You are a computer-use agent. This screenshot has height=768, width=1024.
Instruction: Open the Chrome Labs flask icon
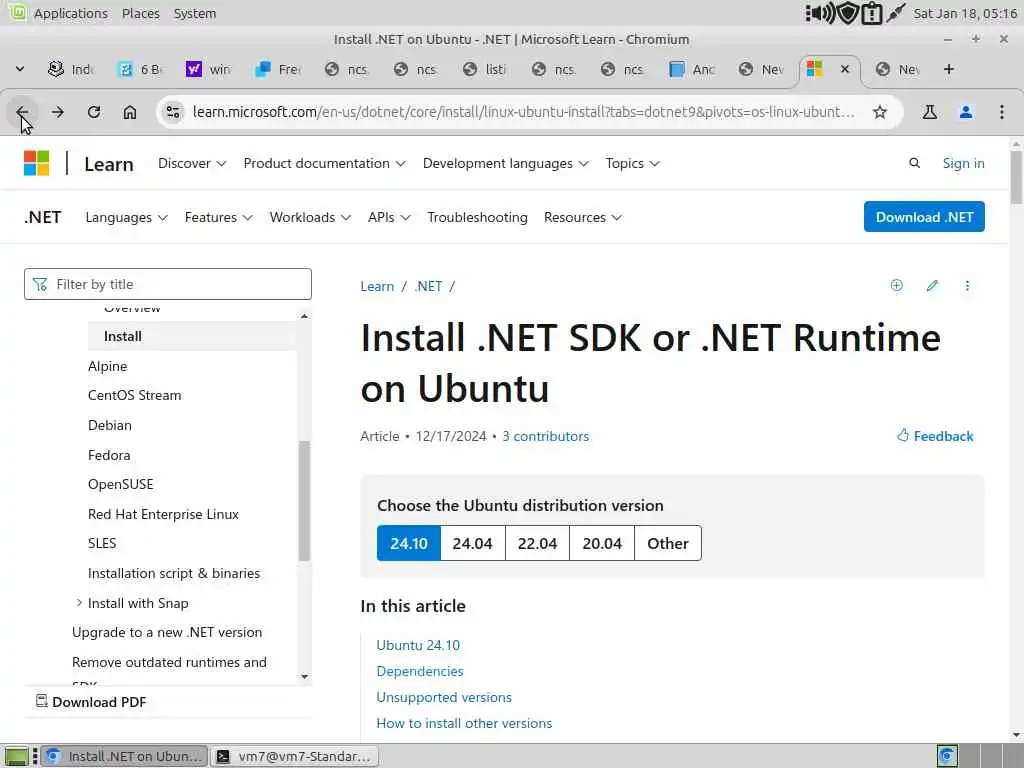[929, 112]
